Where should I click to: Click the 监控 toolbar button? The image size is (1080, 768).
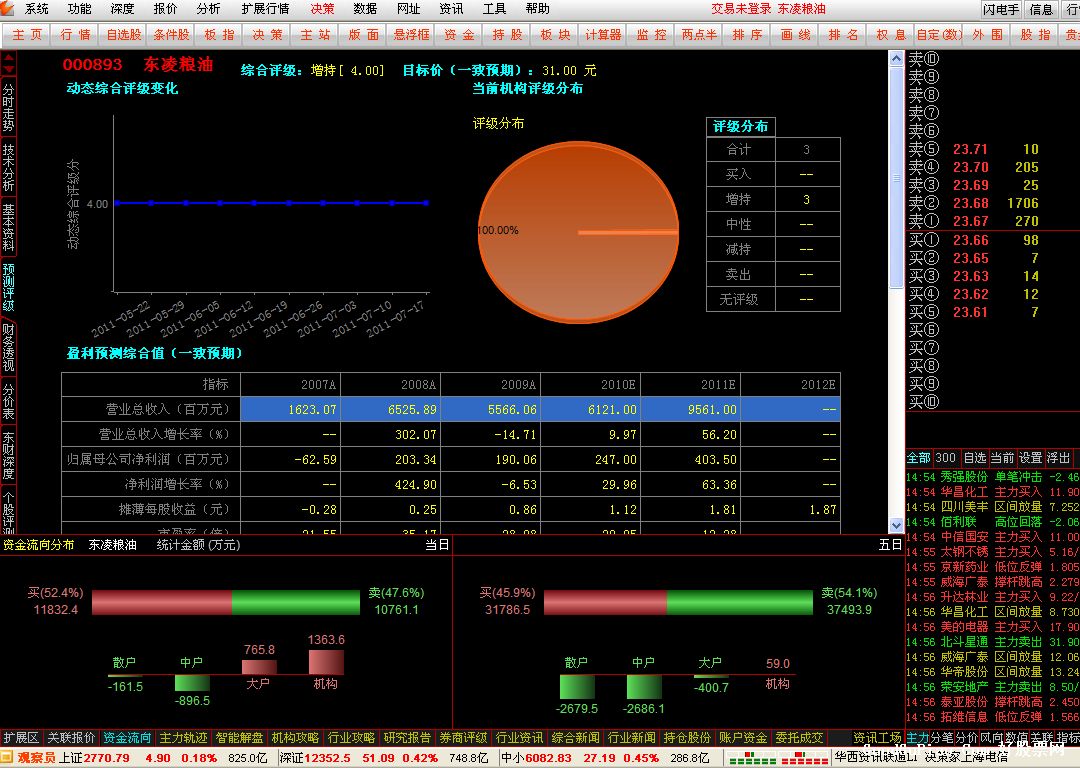point(651,34)
